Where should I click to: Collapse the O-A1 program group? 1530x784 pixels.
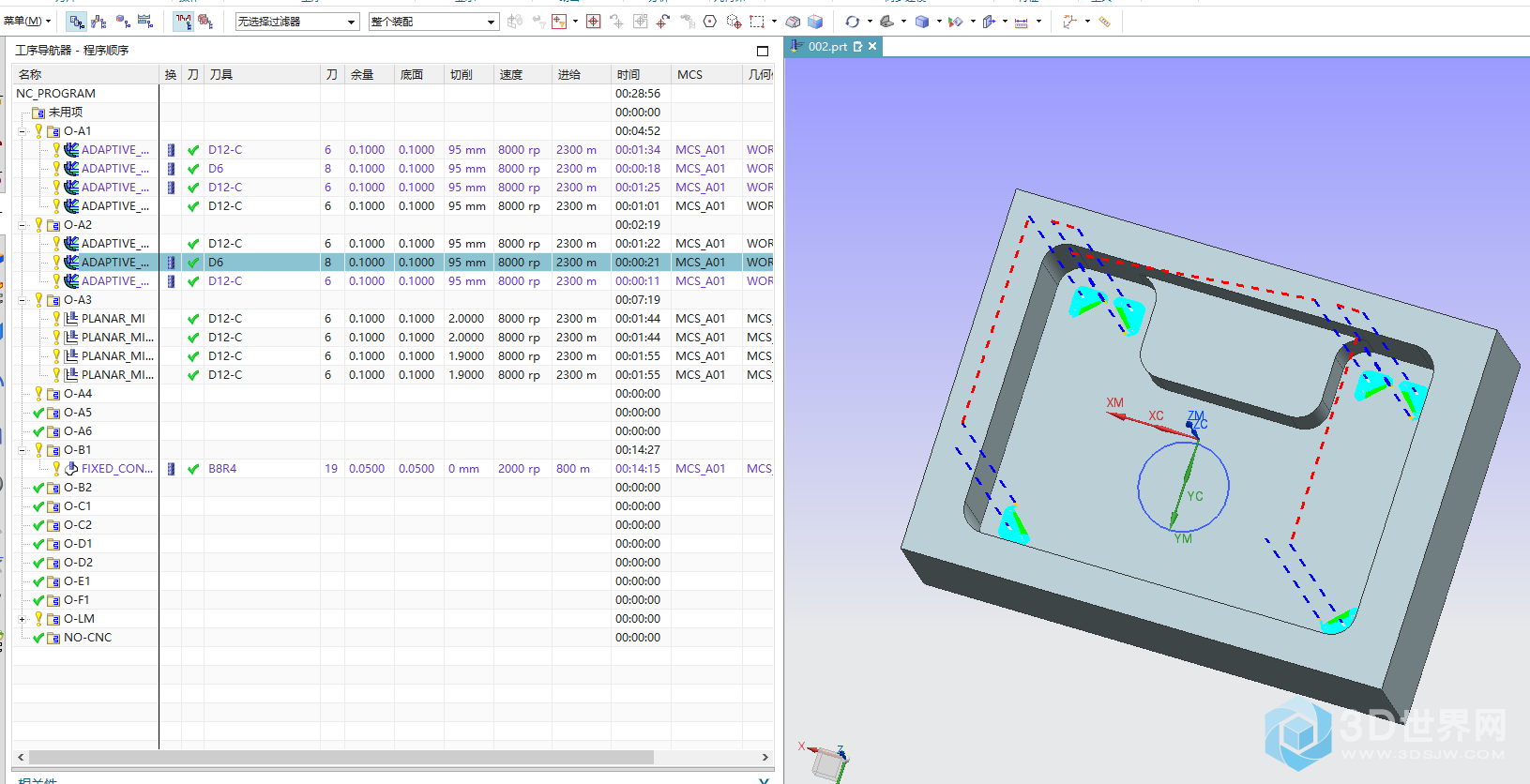tap(22, 131)
